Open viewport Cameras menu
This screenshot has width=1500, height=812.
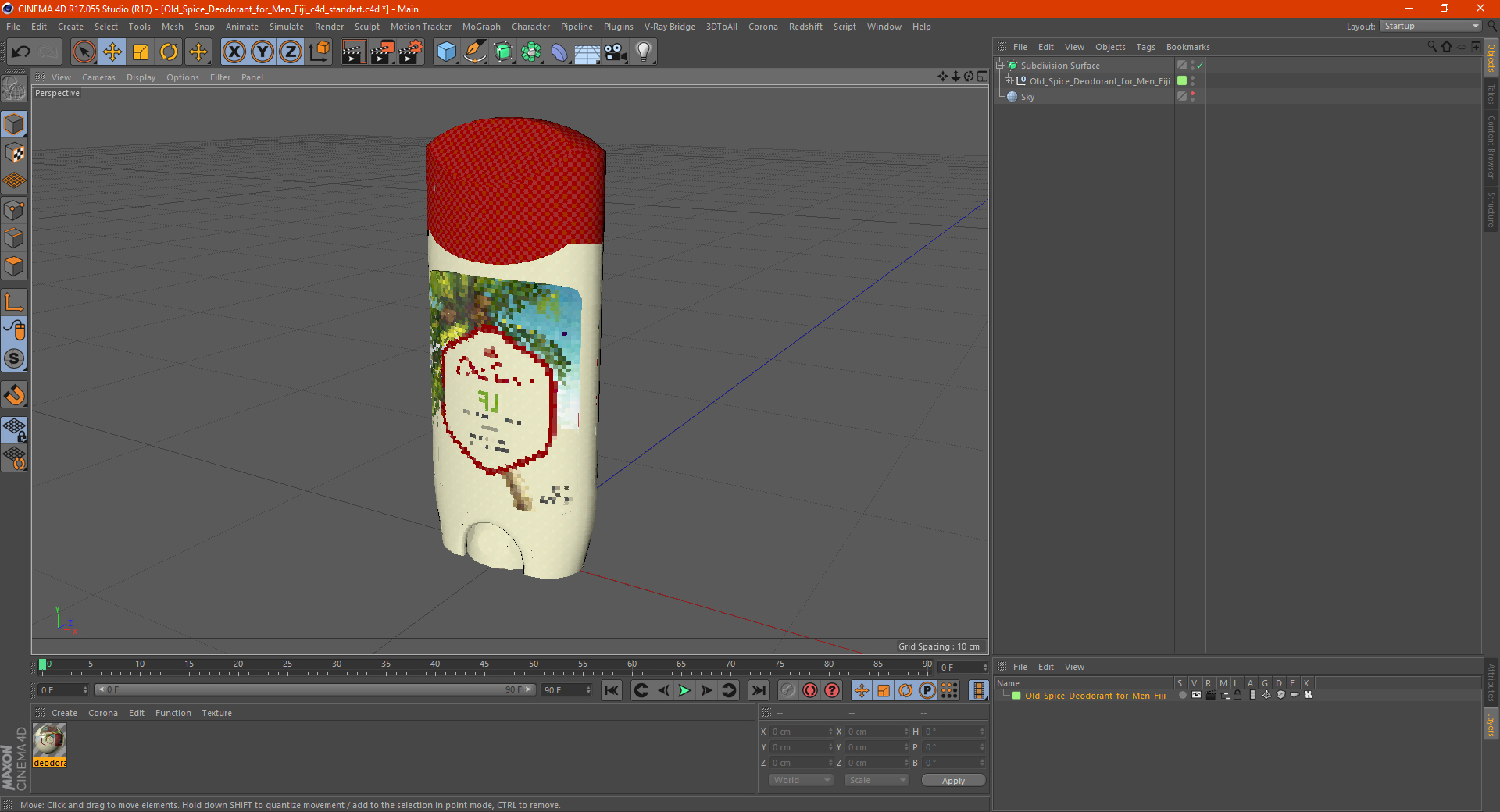[x=98, y=77]
